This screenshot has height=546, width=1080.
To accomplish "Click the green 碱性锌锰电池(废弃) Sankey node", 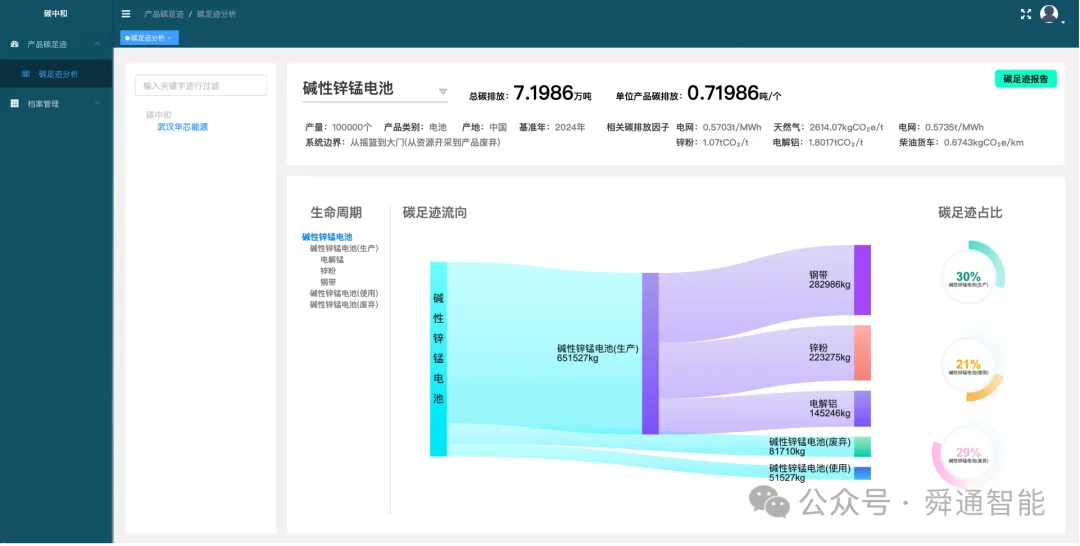I will (862, 447).
